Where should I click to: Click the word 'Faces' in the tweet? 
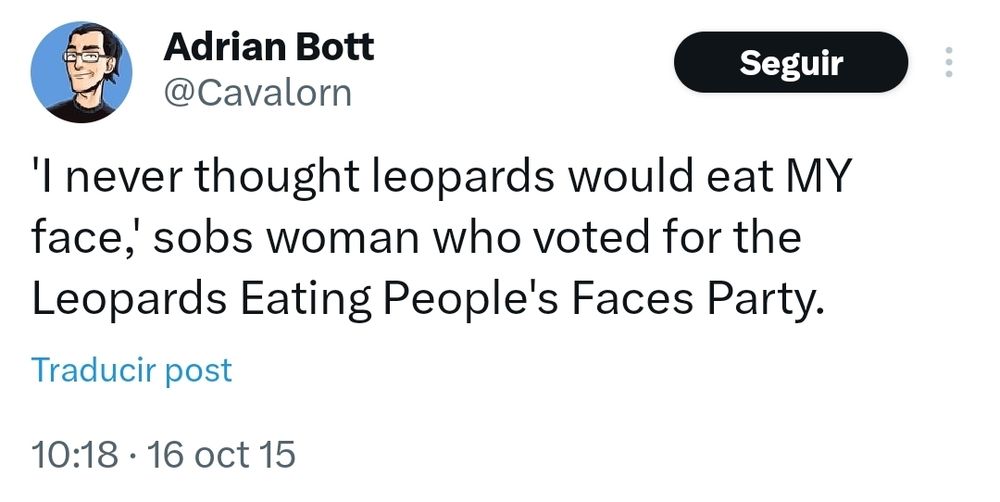click(x=632, y=298)
